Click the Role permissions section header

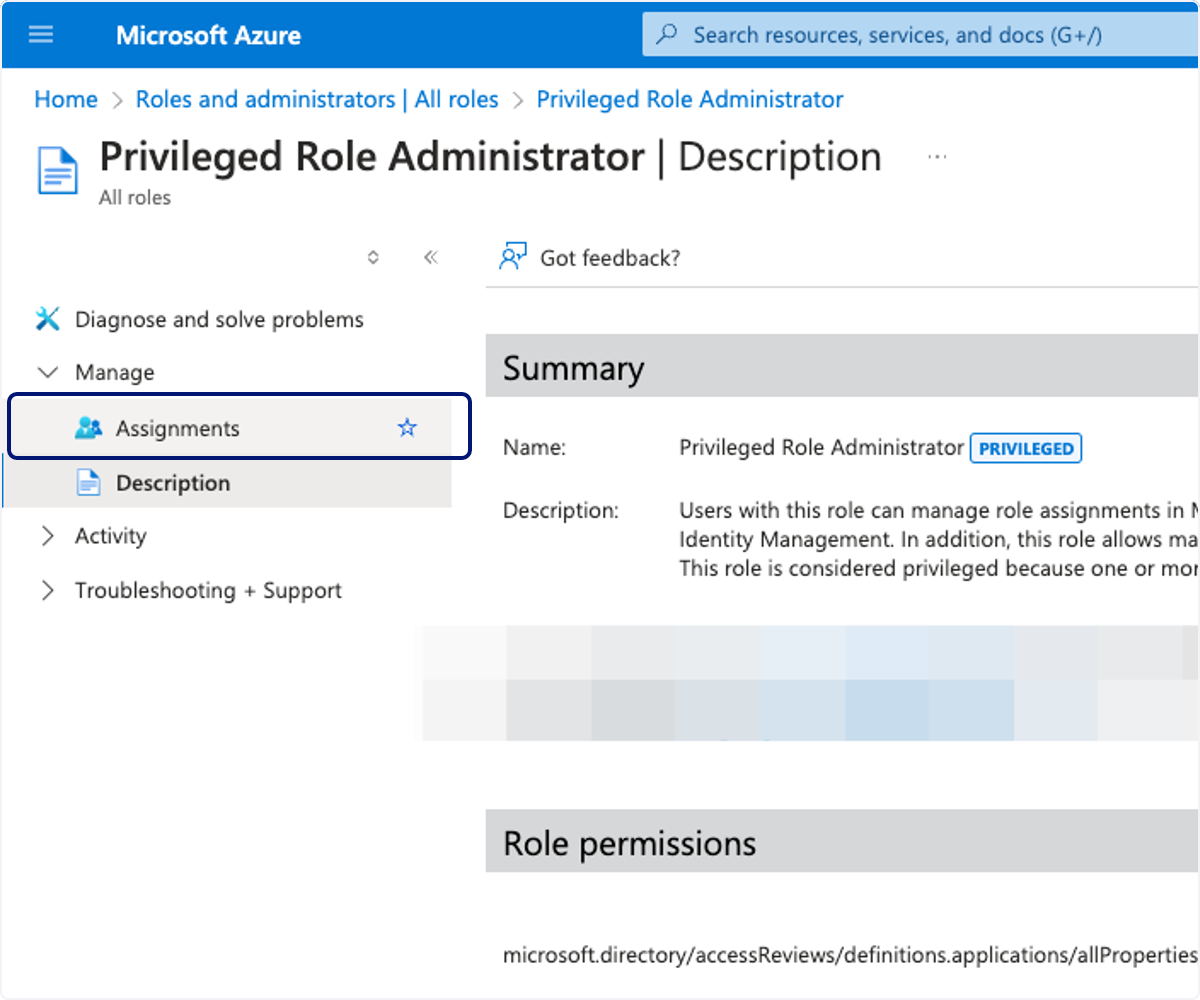[842, 842]
